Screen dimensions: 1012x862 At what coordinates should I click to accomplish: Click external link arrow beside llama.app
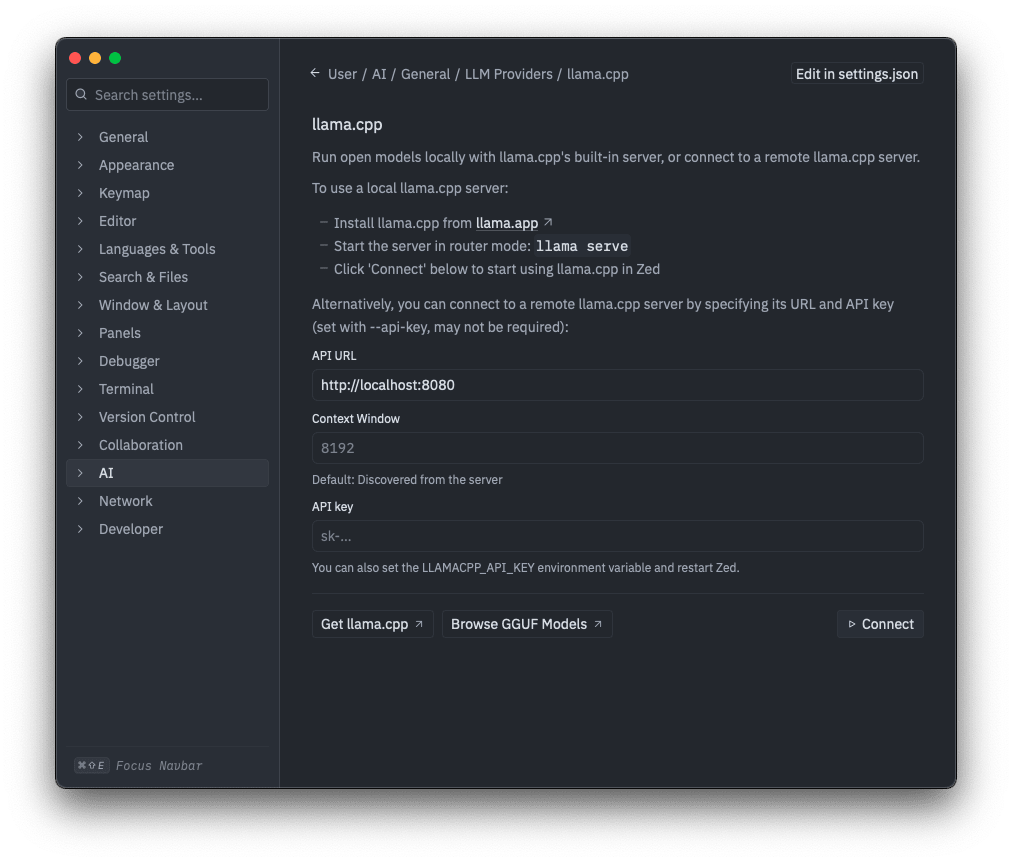tap(548, 223)
